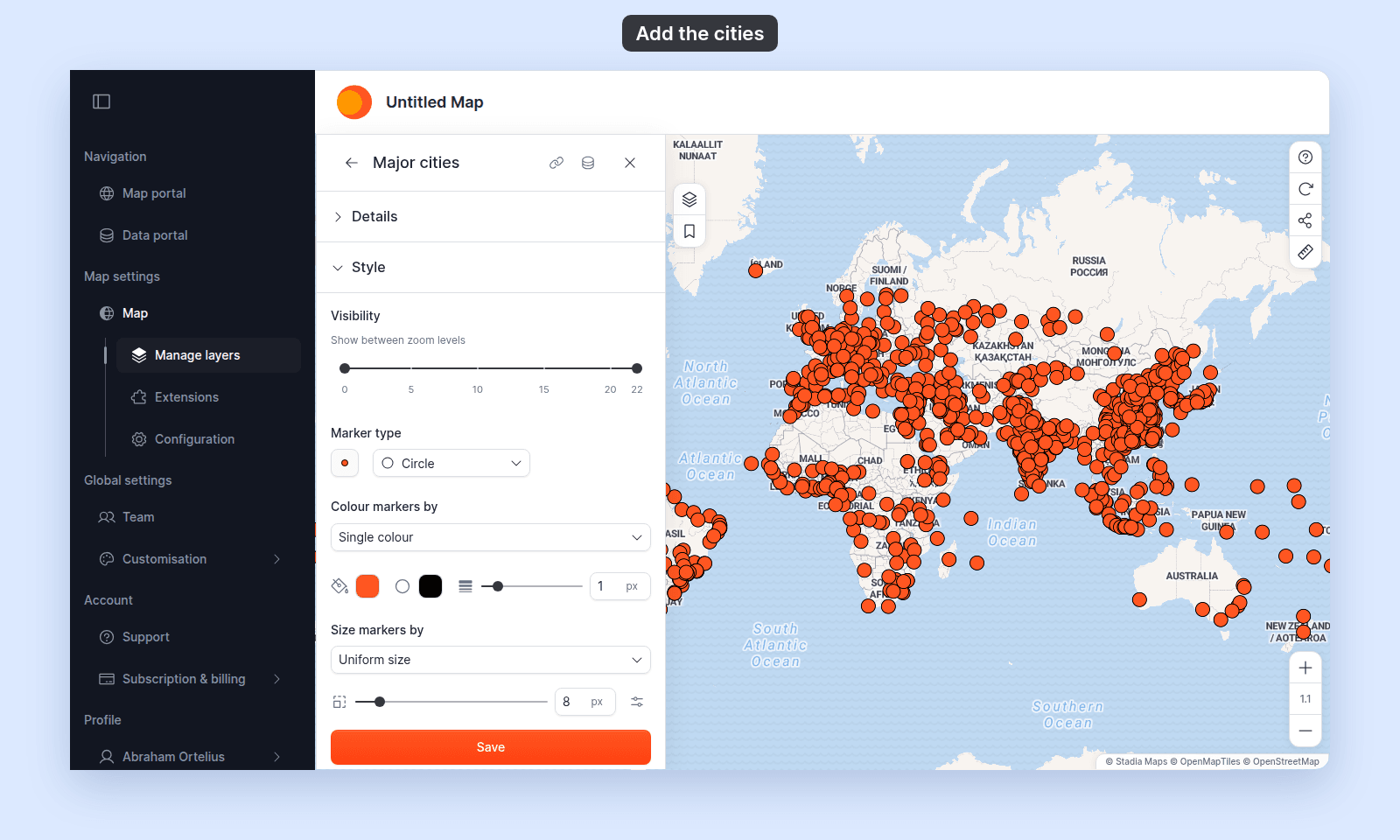Toggle the sidebar collapse icon

click(x=101, y=101)
